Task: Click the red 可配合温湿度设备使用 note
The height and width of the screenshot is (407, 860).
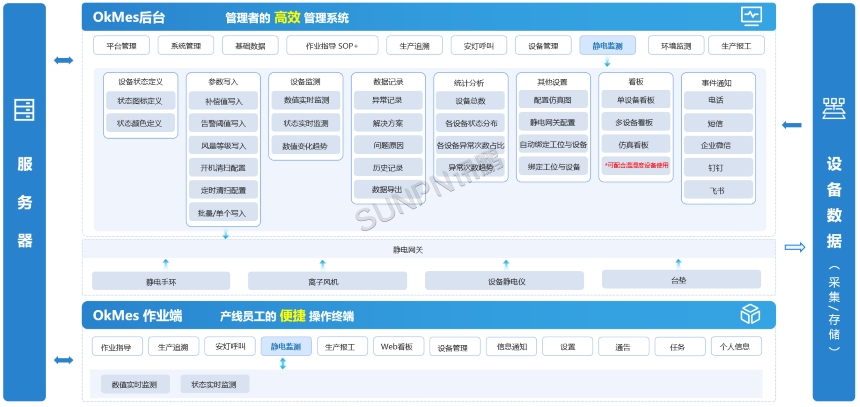Action: 636,166
